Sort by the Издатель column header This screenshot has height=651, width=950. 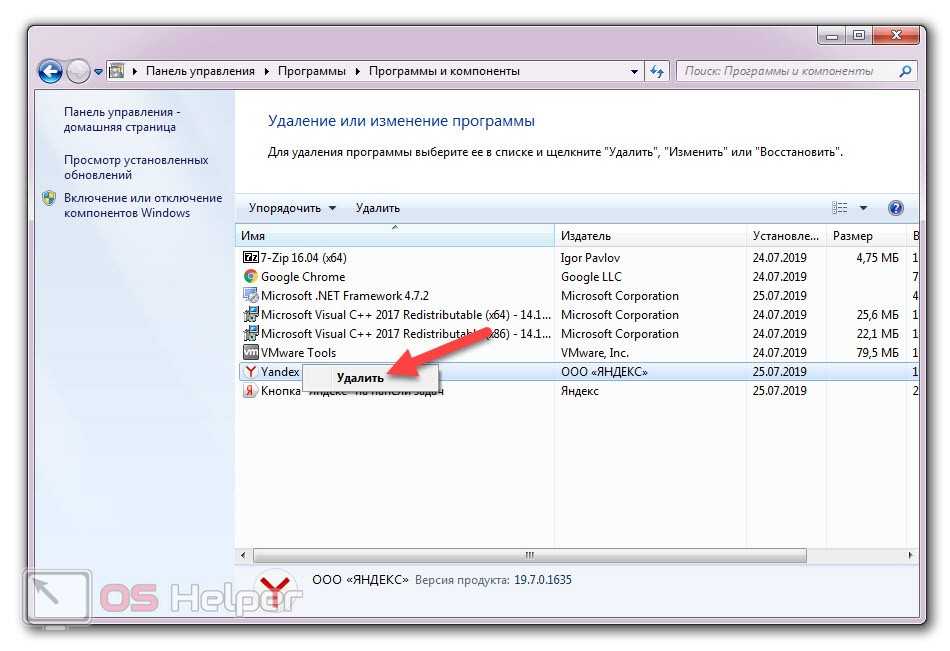coord(586,236)
